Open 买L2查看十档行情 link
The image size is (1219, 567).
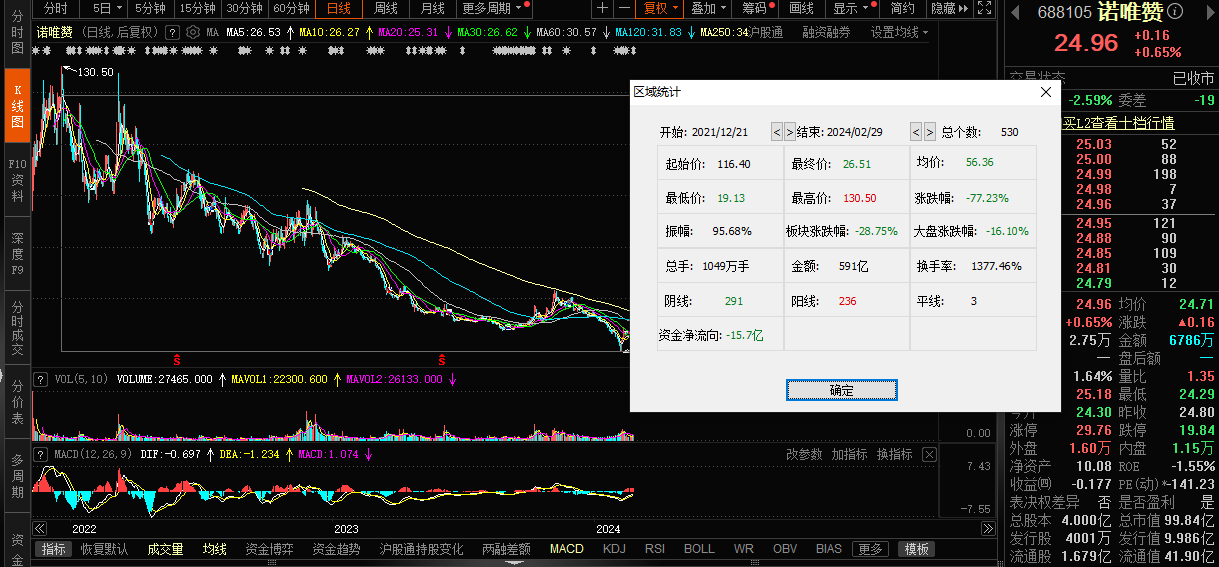click(x=1117, y=123)
